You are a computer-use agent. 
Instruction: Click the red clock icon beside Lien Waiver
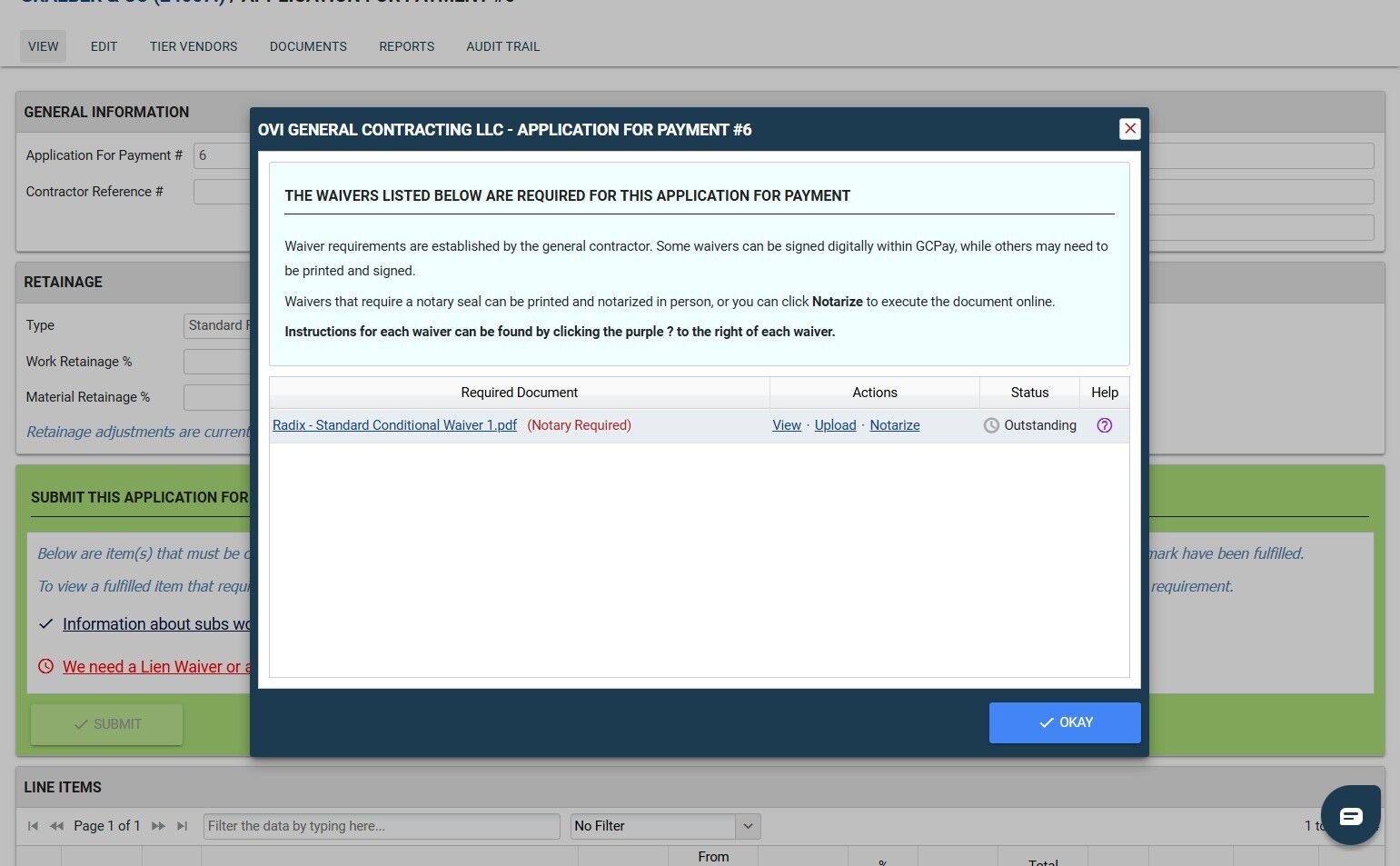click(45, 666)
